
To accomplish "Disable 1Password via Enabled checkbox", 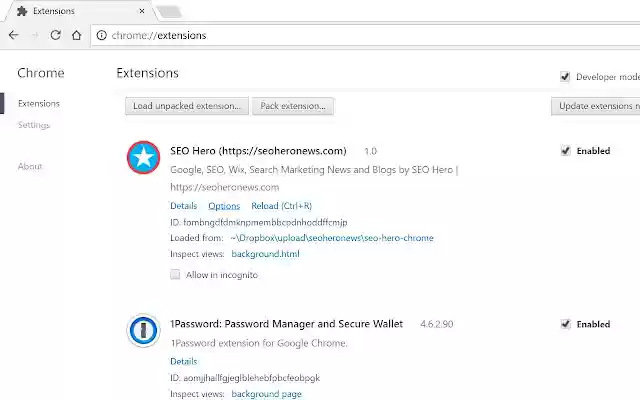I will pyautogui.click(x=565, y=324).
